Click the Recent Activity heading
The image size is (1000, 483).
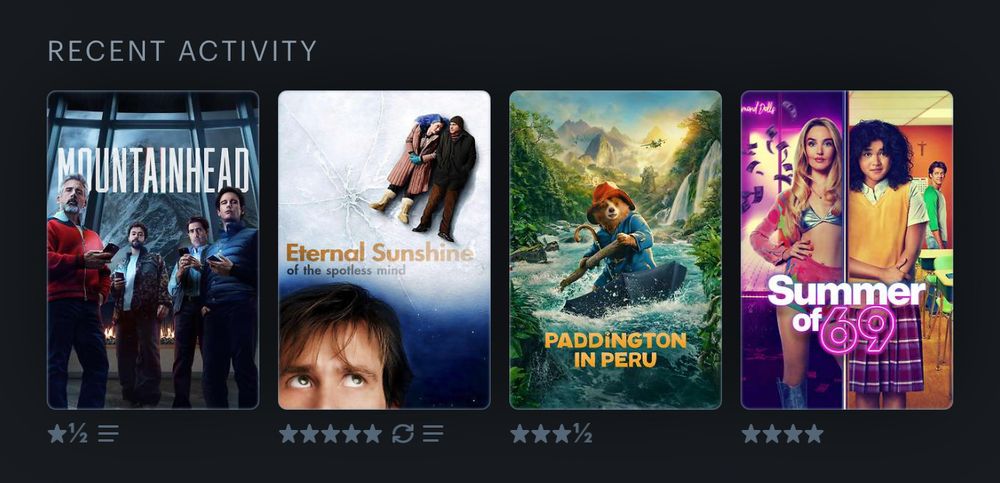point(182,51)
